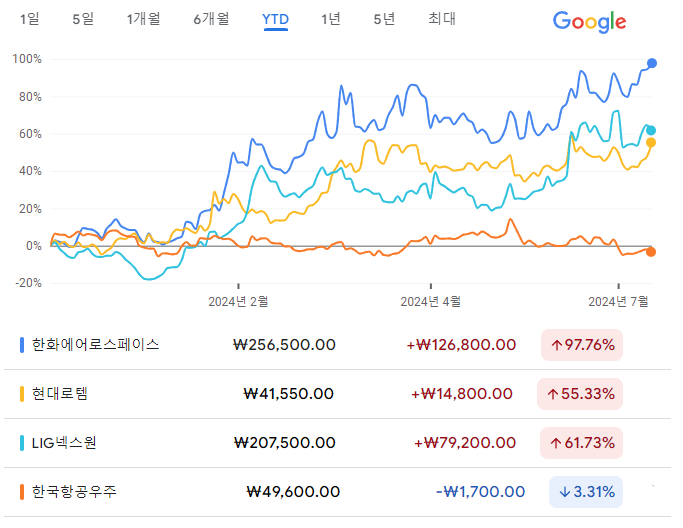Click the ↑61.73% change badge
The image size is (683, 528).
pos(582,443)
